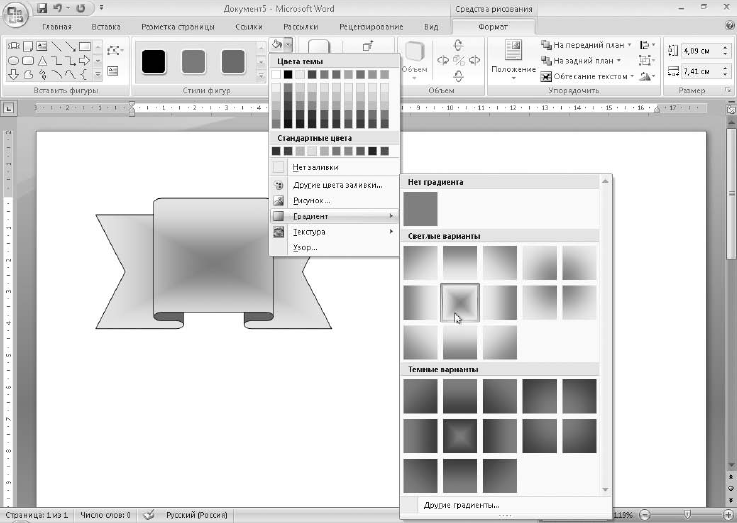The width and height of the screenshot is (737, 523).
Task: Open the Рецензирование tab
Action: coord(371,27)
